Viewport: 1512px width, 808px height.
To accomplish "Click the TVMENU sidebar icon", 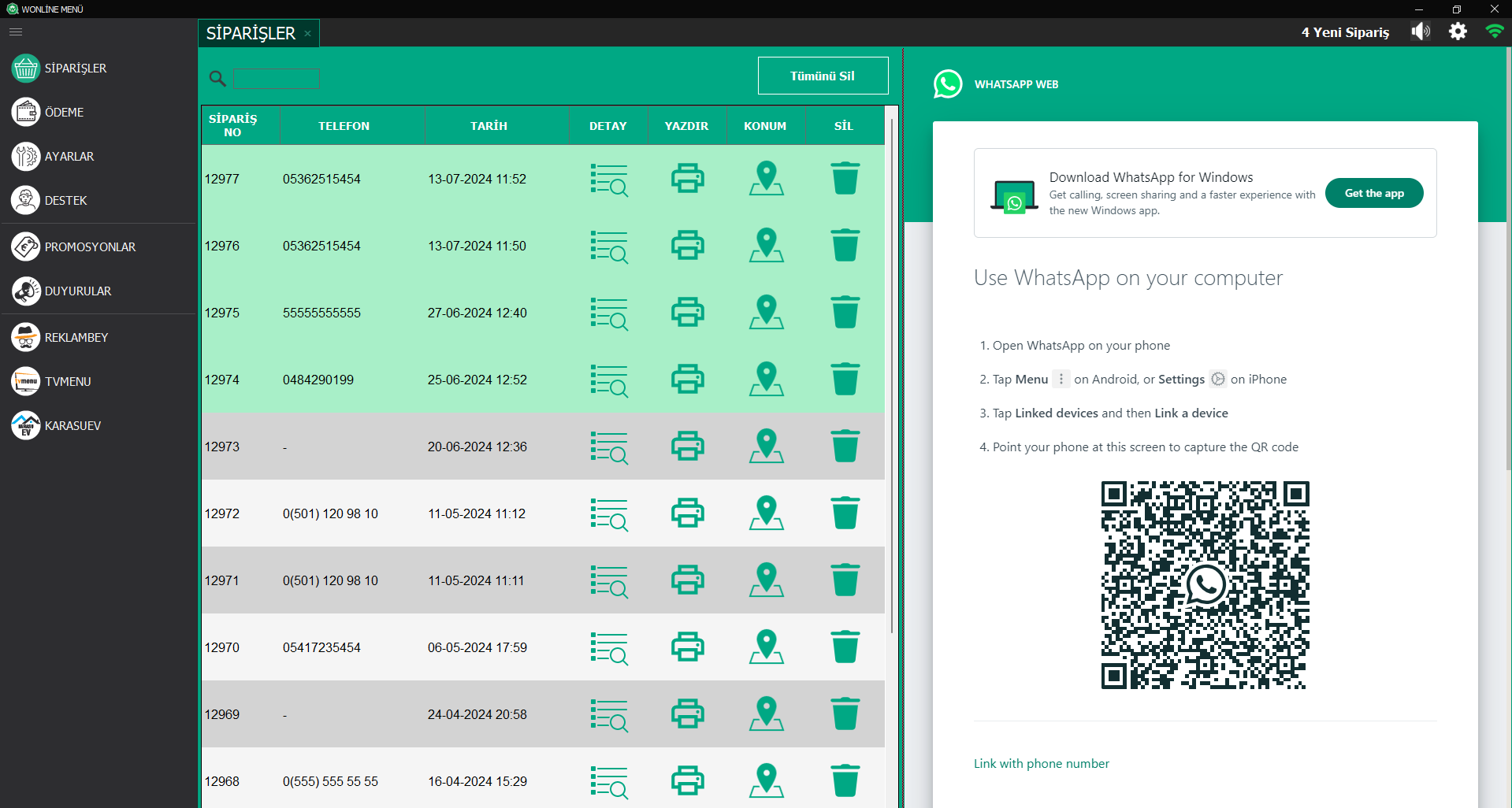I will [26, 382].
